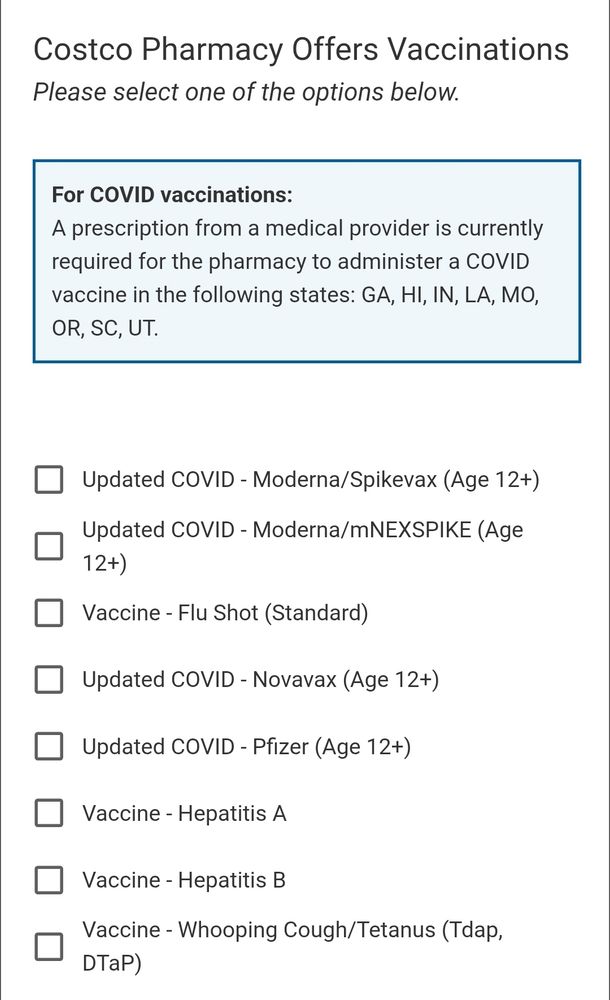Click the COVID prescription information box
610x1000 pixels.
[x=305, y=258]
